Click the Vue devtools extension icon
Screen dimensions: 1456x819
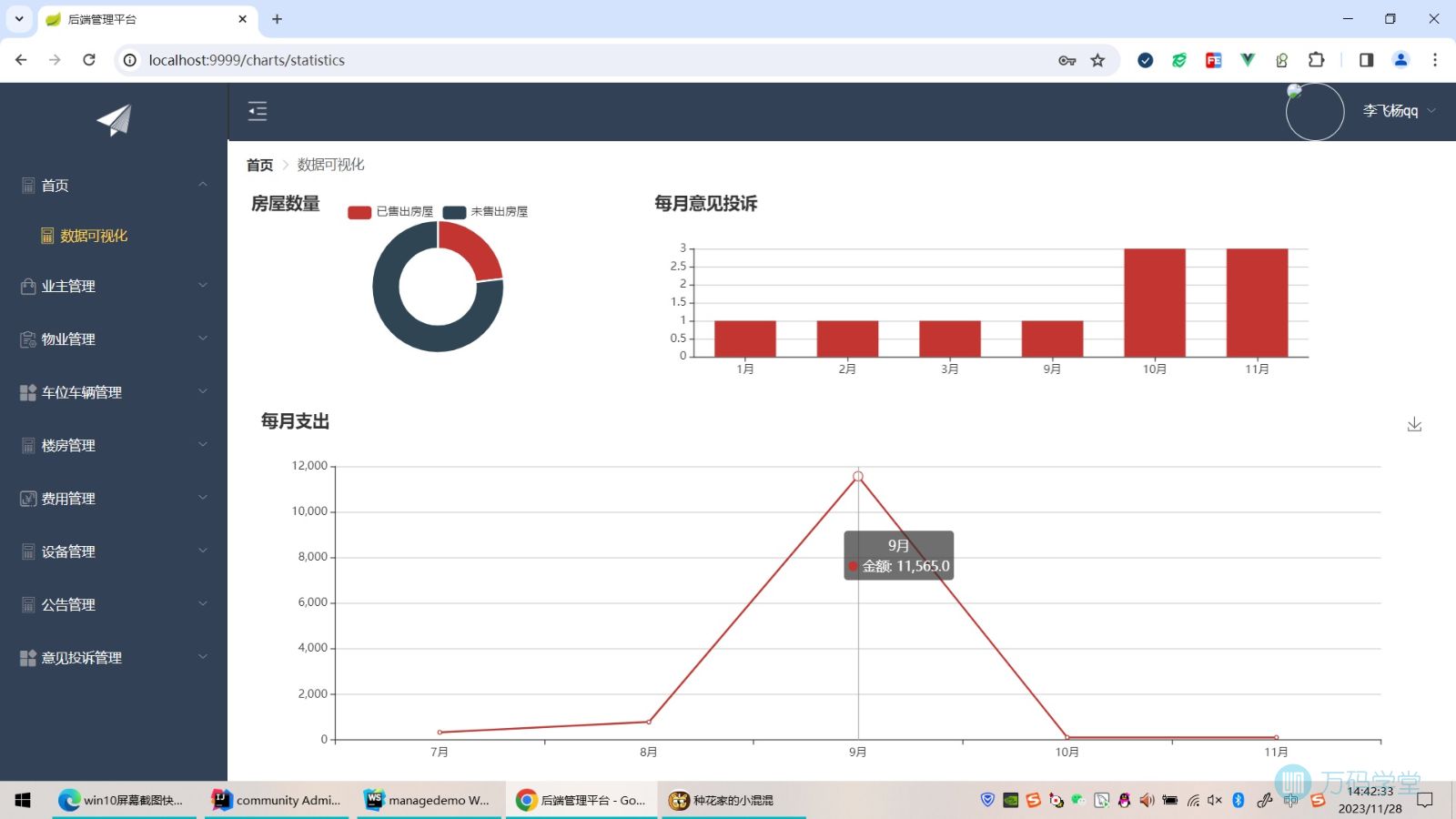[1248, 60]
